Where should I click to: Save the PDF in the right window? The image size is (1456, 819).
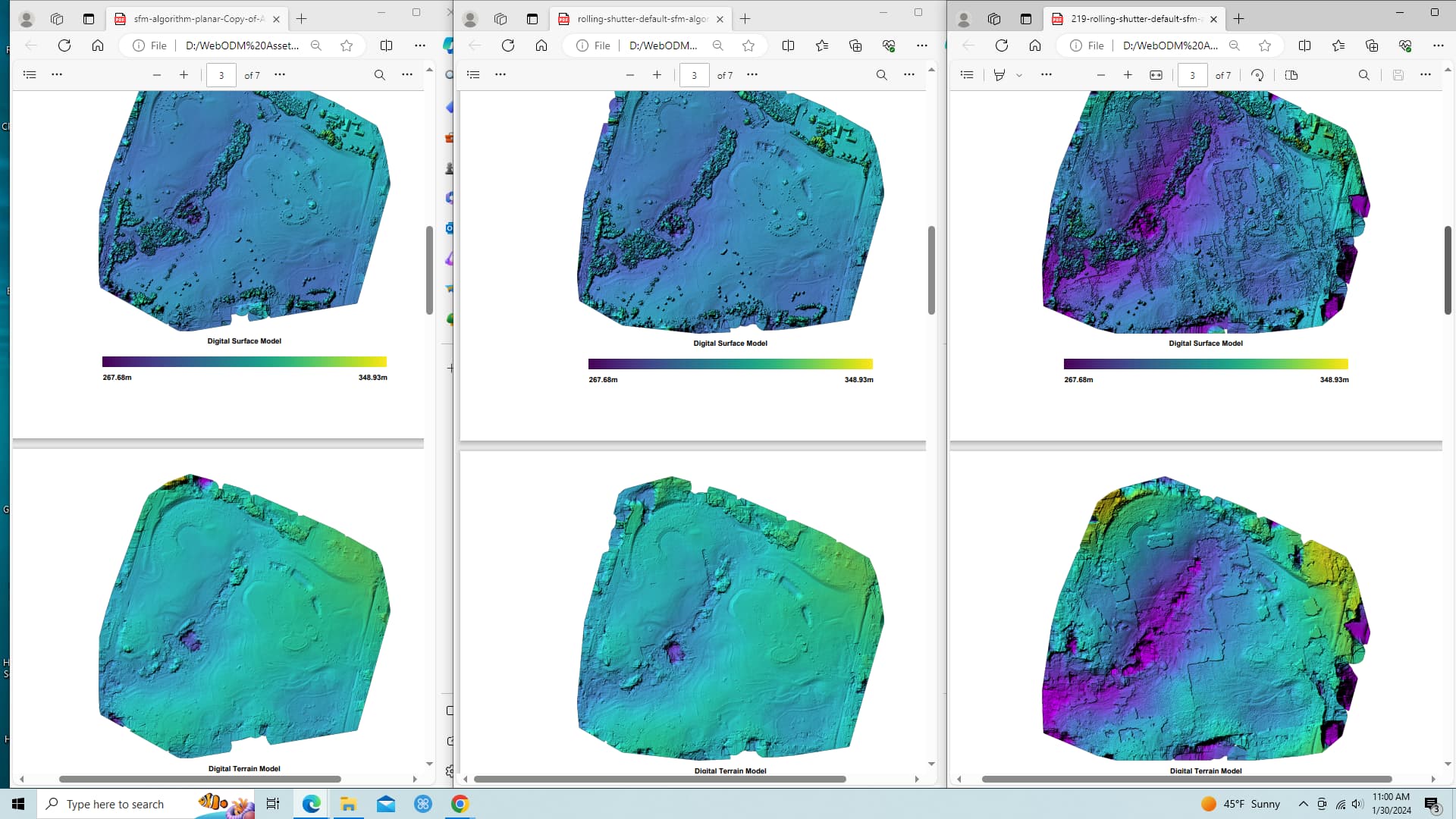(x=1398, y=74)
